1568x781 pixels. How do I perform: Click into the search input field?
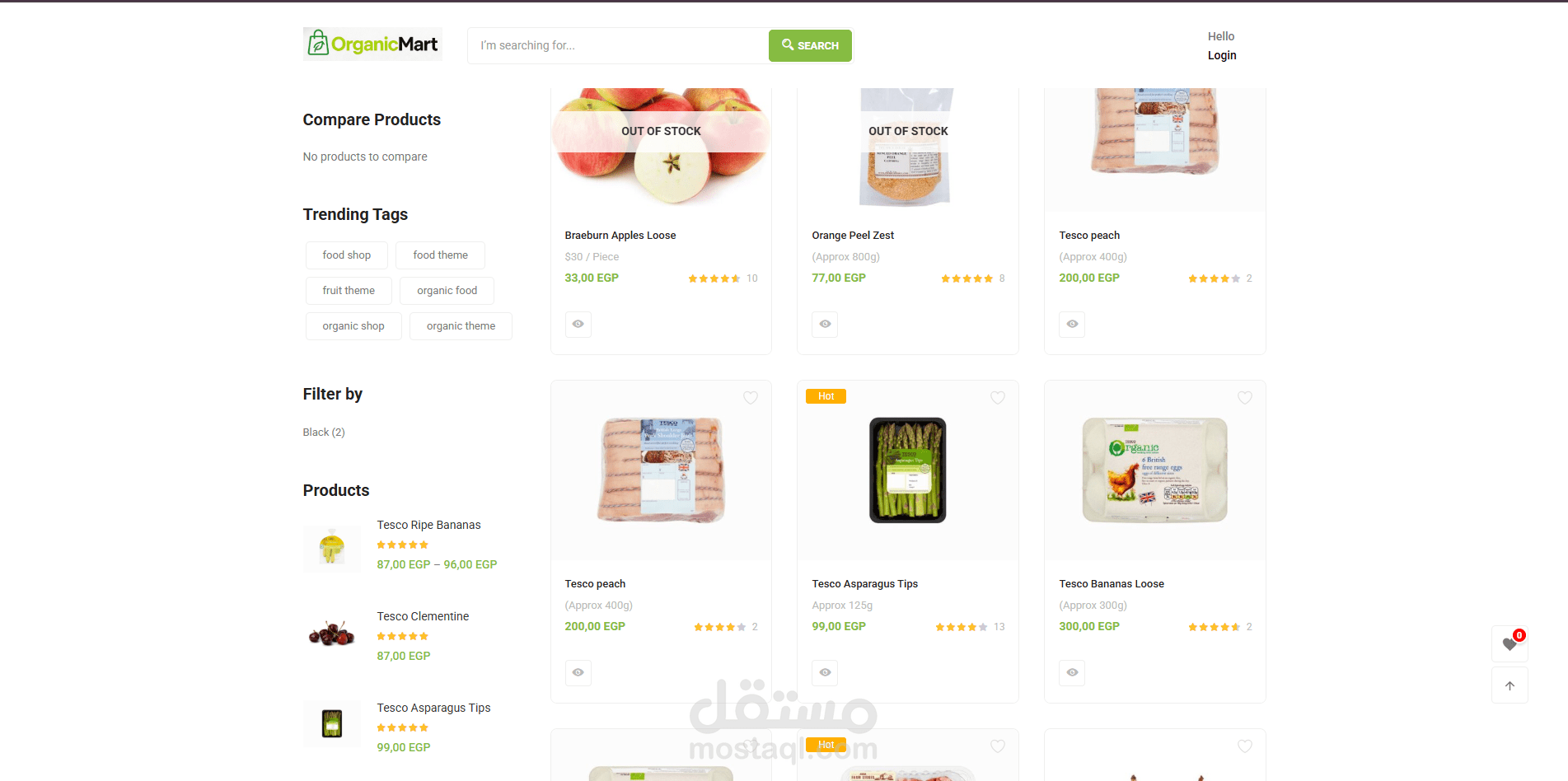point(618,45)
